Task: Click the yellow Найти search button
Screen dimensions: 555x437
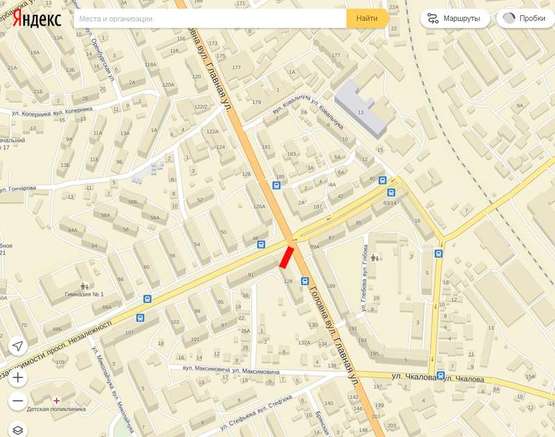Action: (367, 18)
